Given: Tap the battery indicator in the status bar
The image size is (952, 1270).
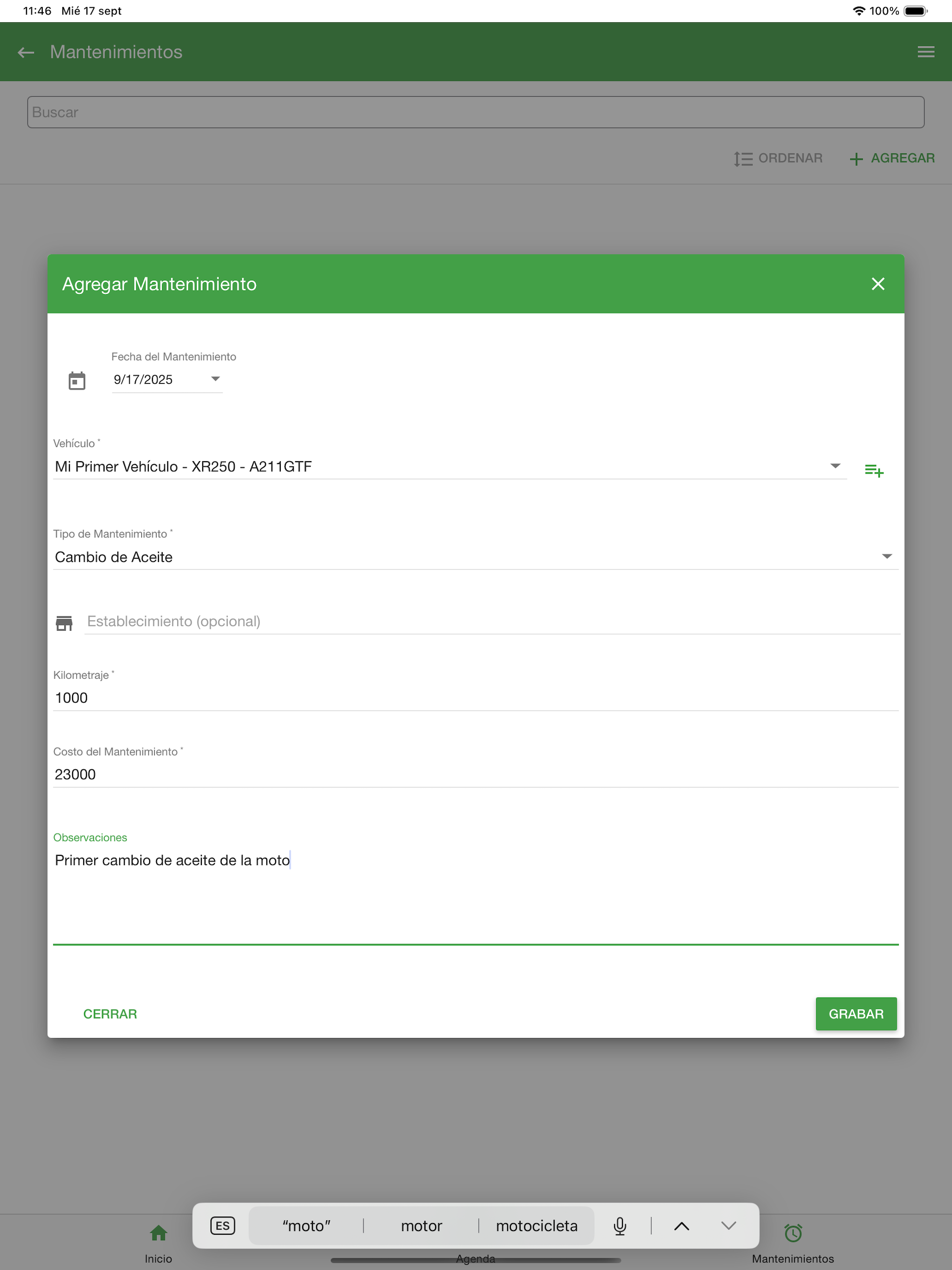Looking at the screenshot, I should tap(915, 11).
